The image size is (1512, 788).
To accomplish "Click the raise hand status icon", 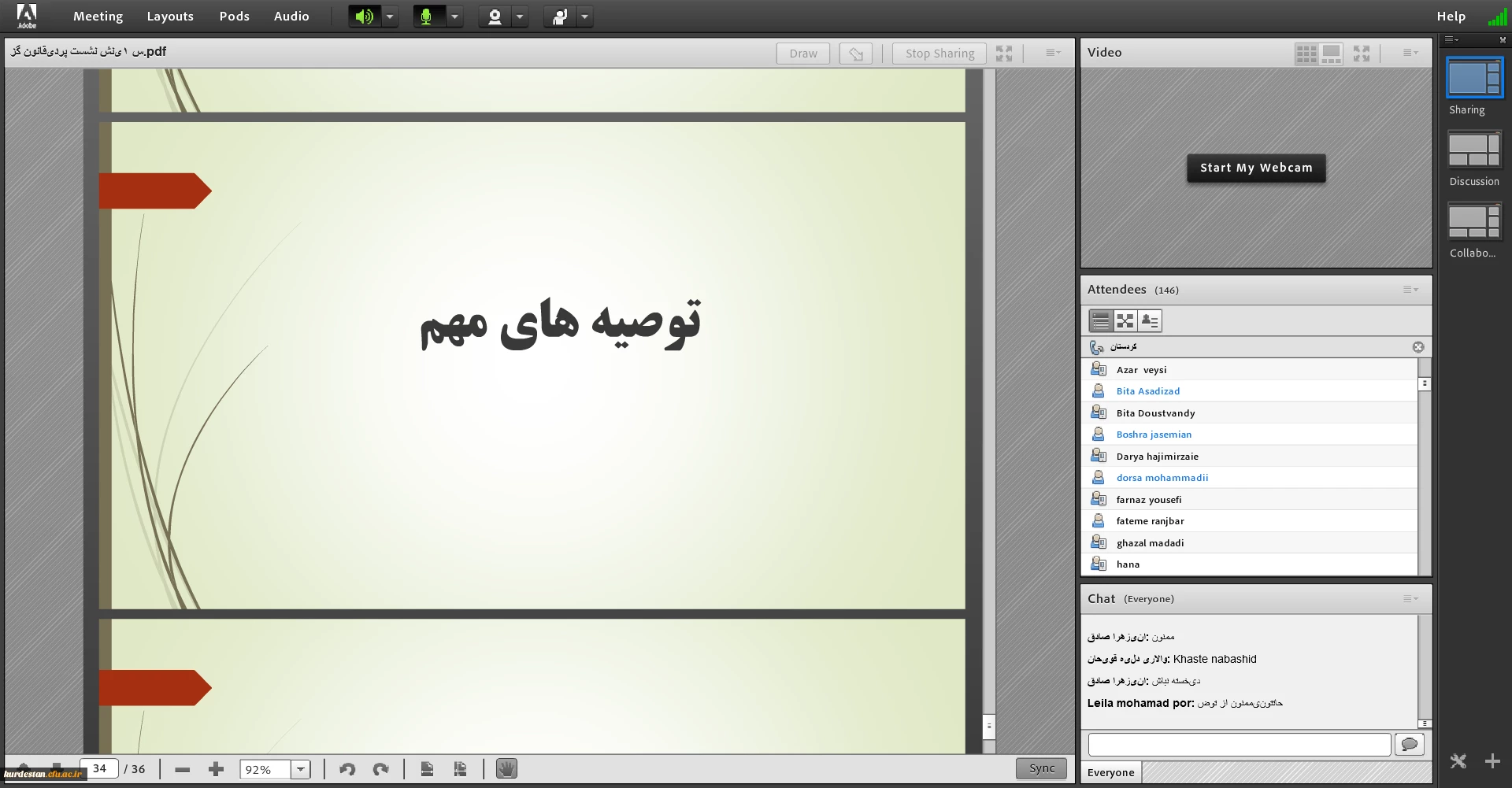I will pyautogui.click(x=560, y=17).
